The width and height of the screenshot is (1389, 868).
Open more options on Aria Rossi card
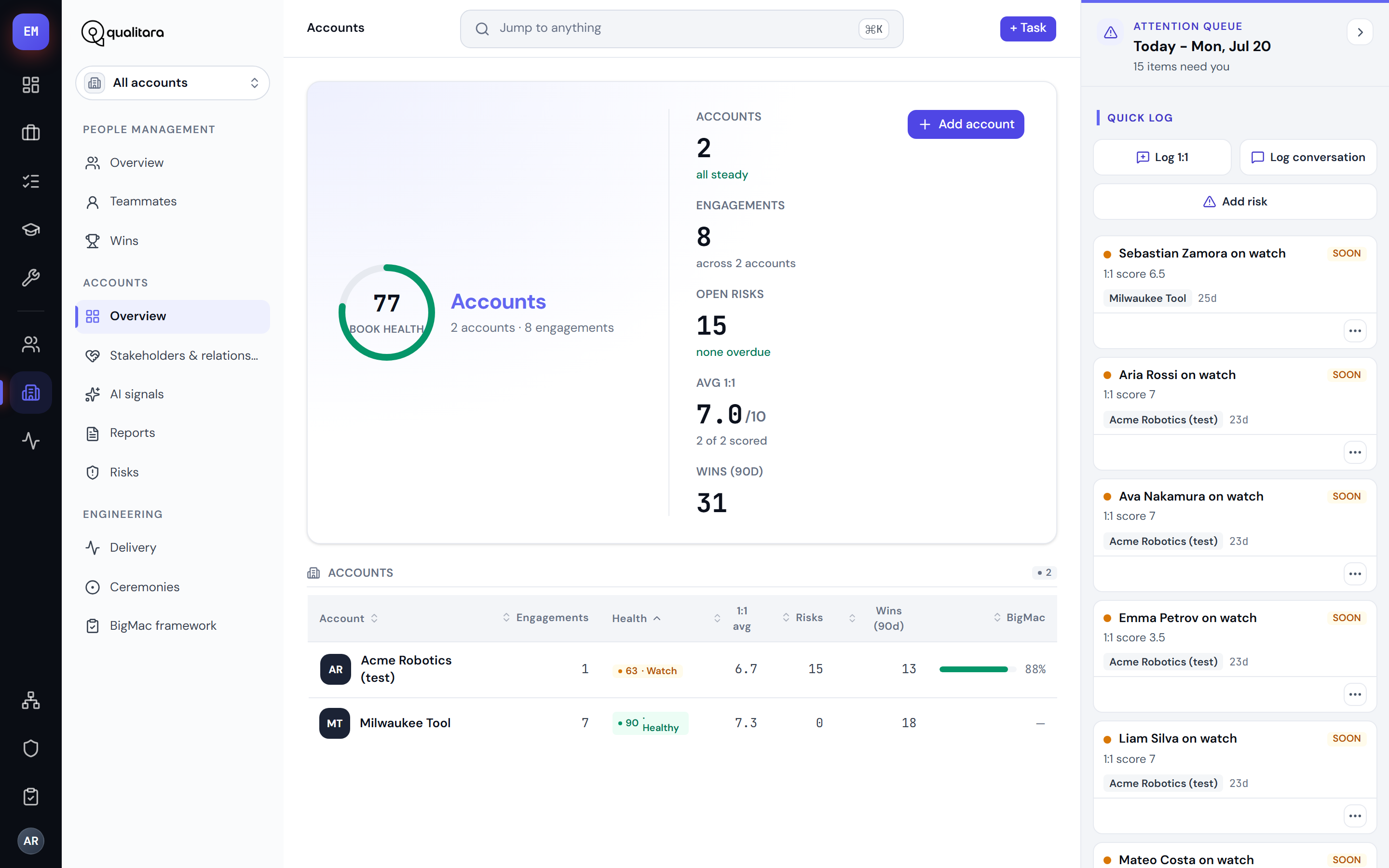(x=1355, y=452)
